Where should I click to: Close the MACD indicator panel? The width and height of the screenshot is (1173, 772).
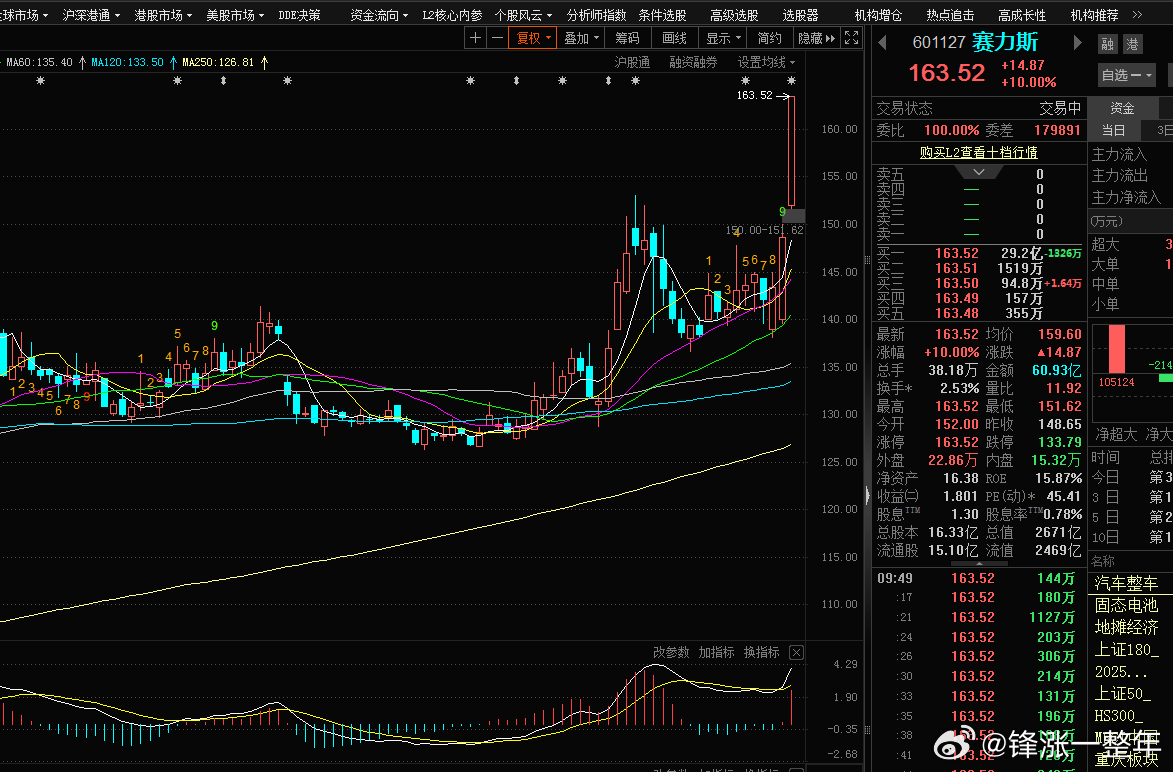pos(797,652)
